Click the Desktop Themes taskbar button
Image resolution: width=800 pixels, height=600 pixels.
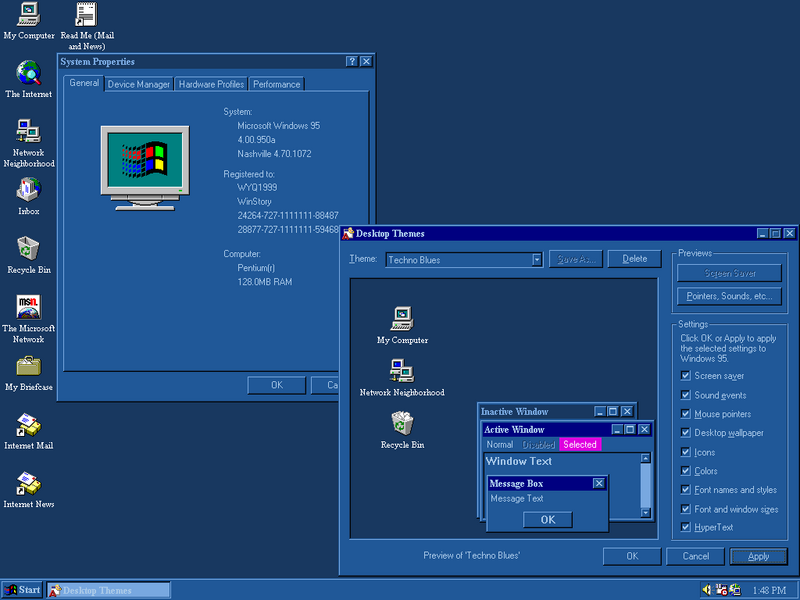tap(108, 590)
